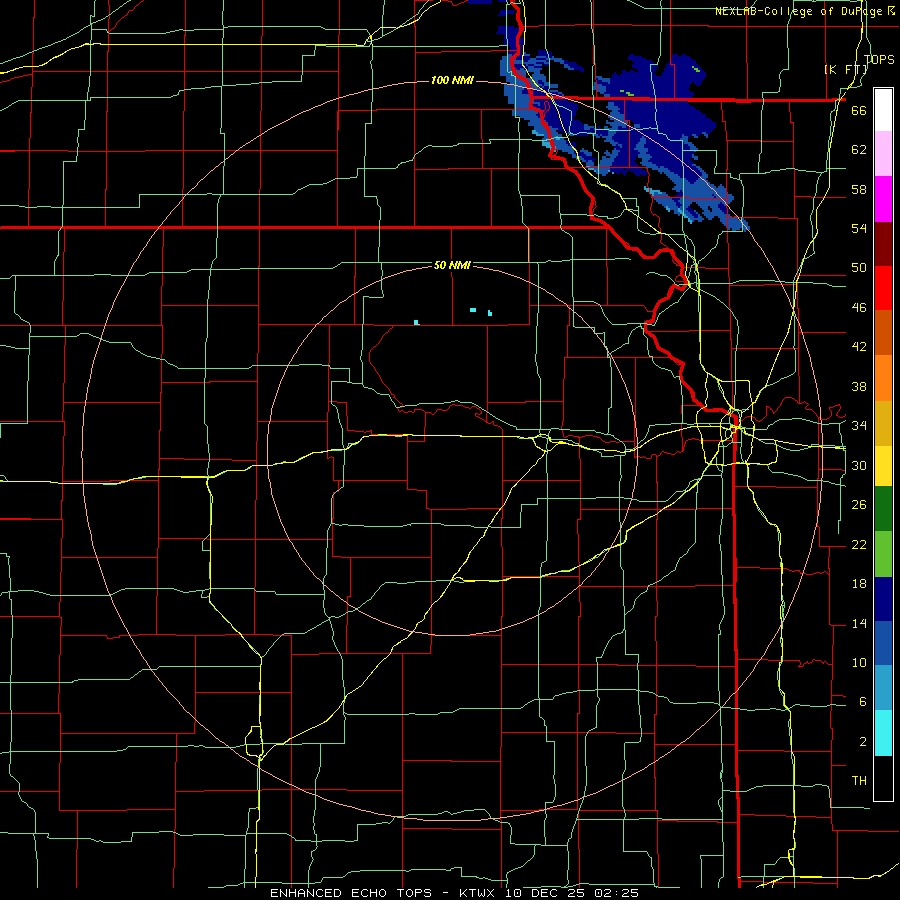The width and height of the screenshot is (900, 900).
Task: Click the '46' legend value
Action: tap(859, 307)
